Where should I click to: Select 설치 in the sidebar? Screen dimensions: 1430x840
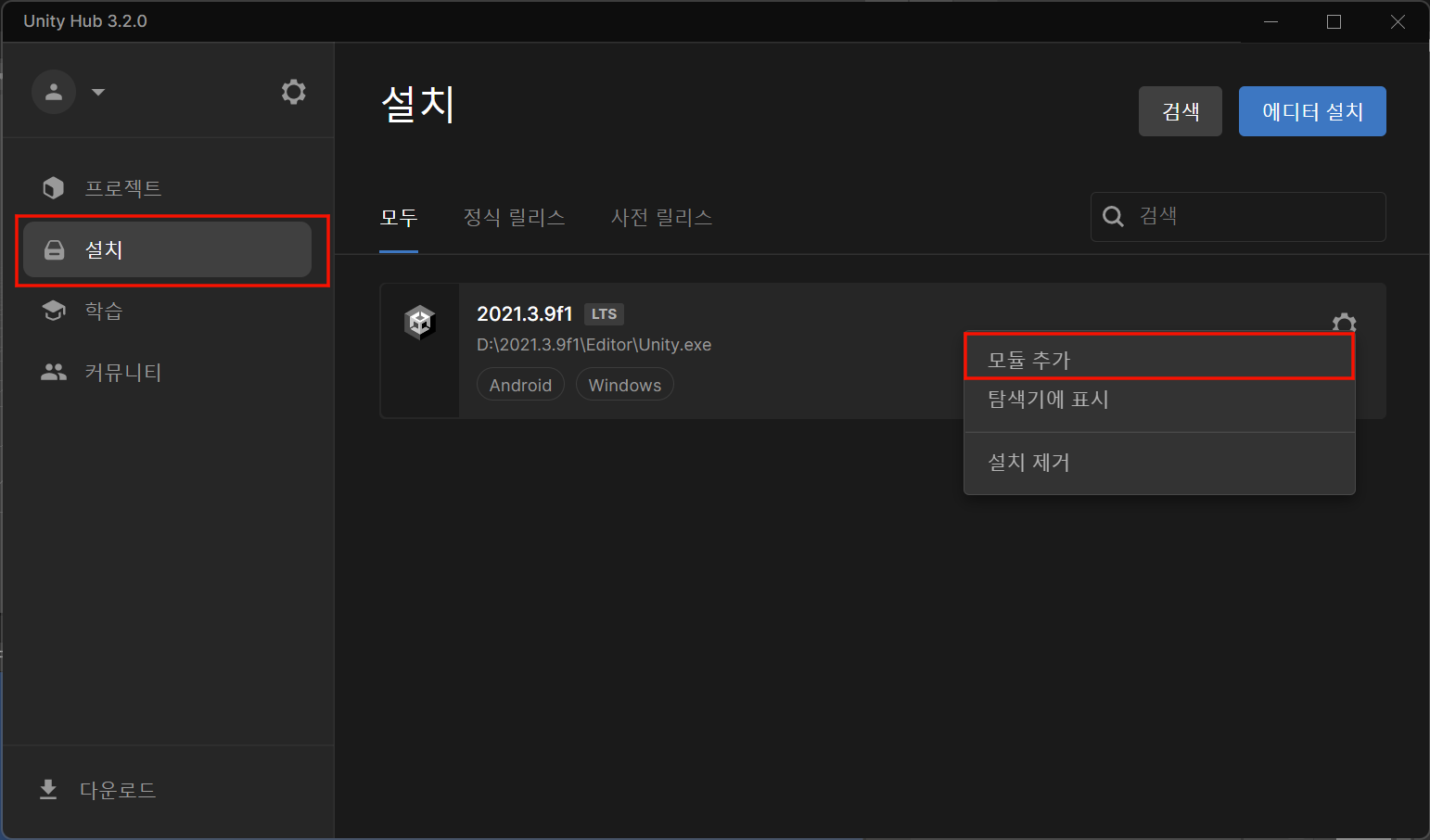pyautogui.click(x=167, y=249)
